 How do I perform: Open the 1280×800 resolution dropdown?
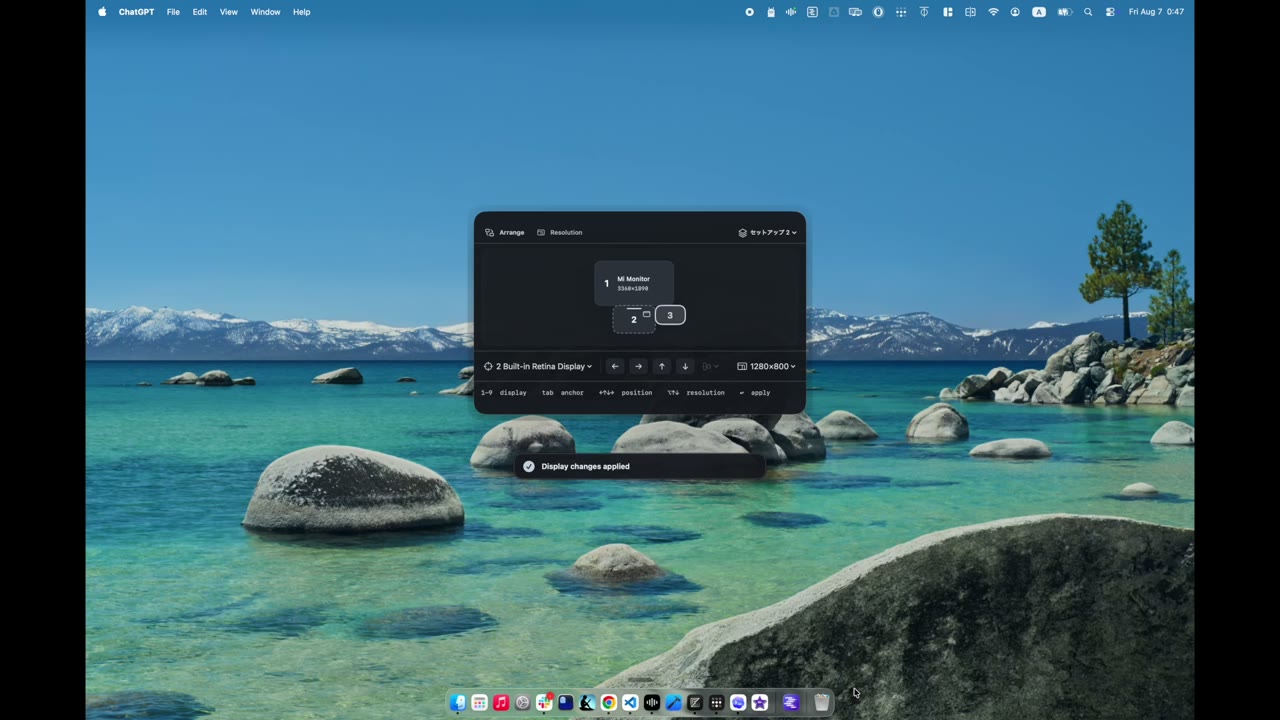(766, 366)
